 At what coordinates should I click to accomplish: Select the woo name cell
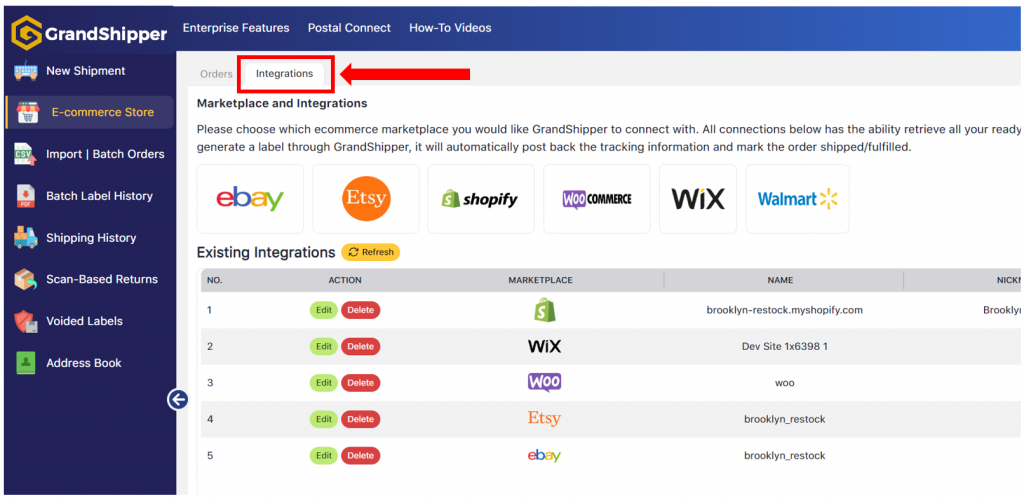tap(784, 383)
